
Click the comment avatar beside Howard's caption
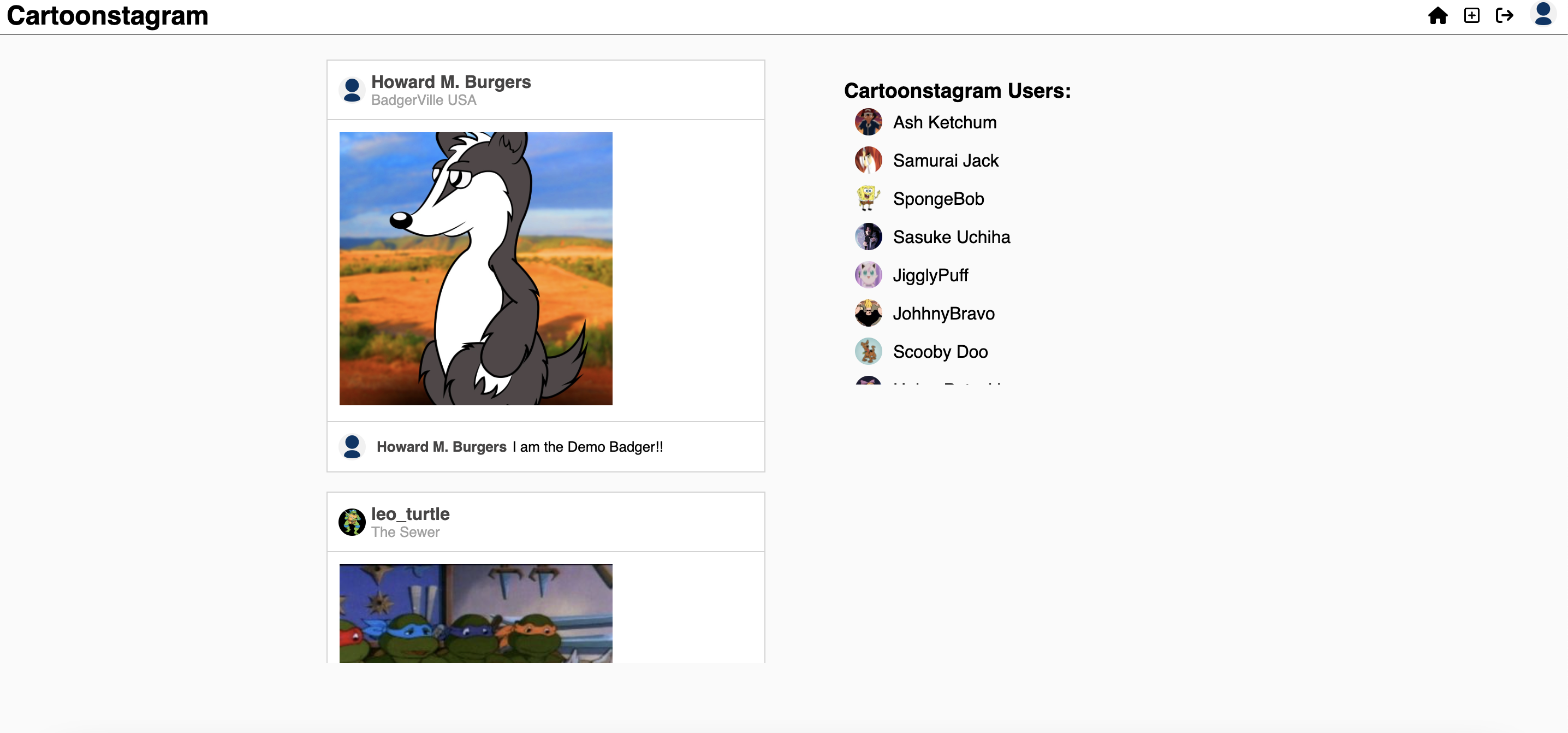point(353,446)
